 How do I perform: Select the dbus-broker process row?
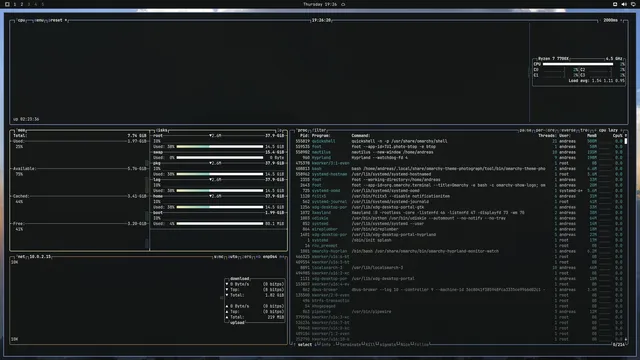pyautogui.click(x=459, y=290)
